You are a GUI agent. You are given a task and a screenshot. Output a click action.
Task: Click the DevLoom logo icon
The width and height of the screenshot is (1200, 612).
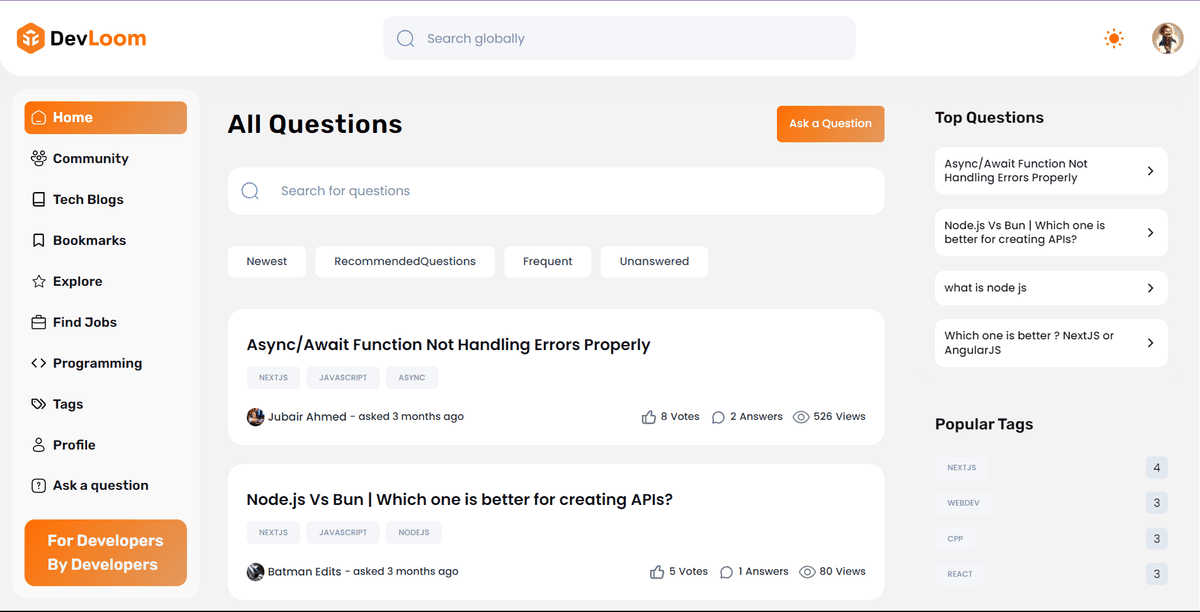31,39
